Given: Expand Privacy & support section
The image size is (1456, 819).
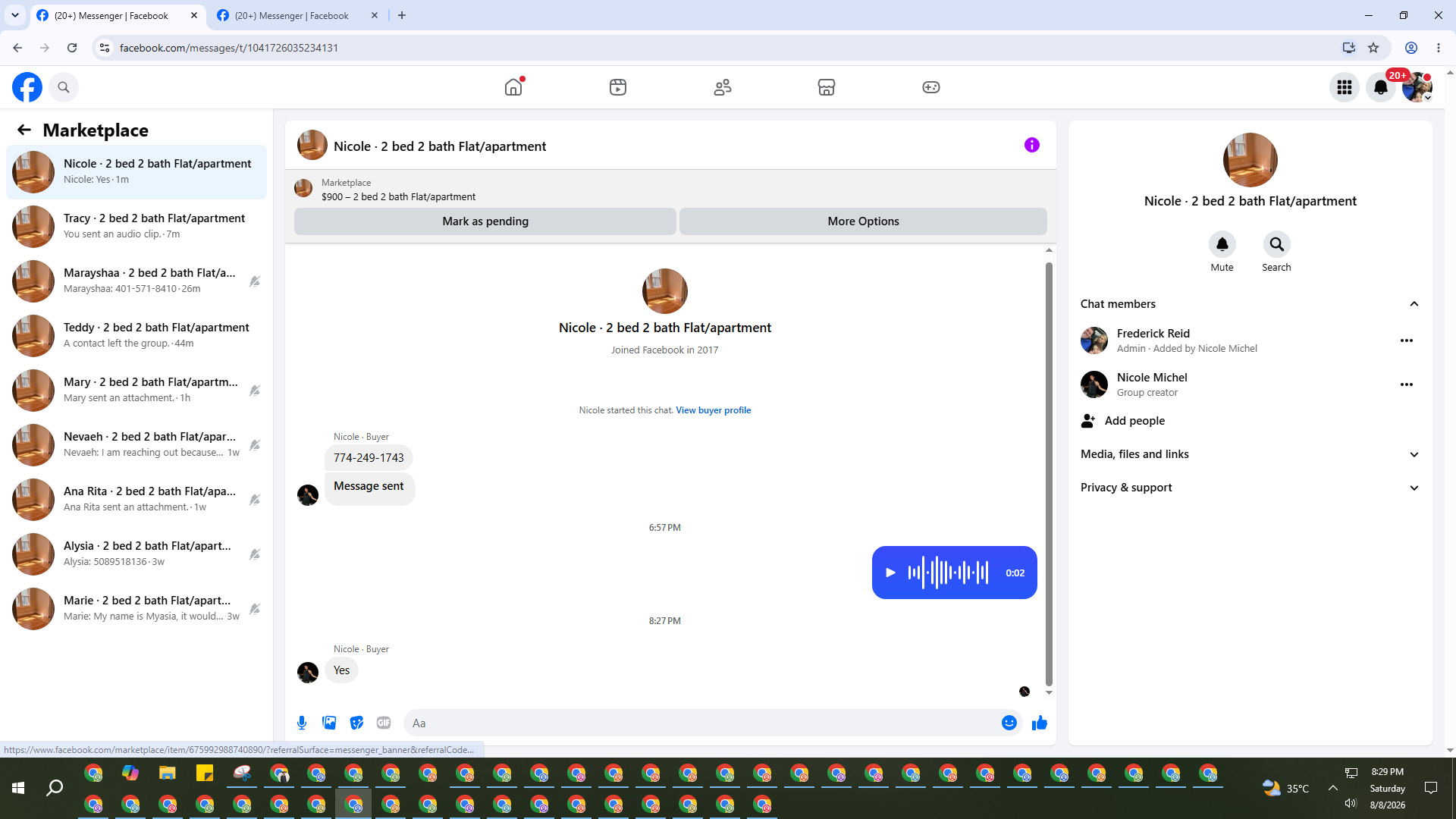Looking at the screenshot, I should click(1250, 488).
